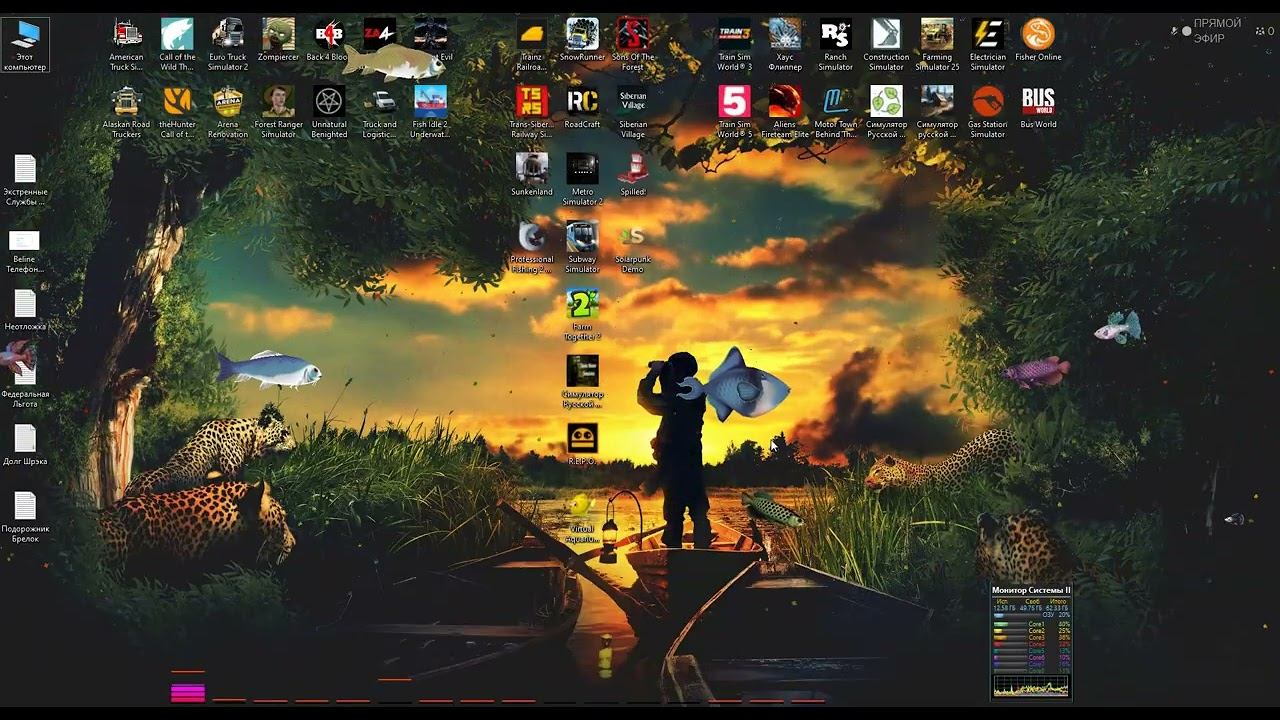
Task: Select the Sunkenland shortcut
Action: (531, 174)
